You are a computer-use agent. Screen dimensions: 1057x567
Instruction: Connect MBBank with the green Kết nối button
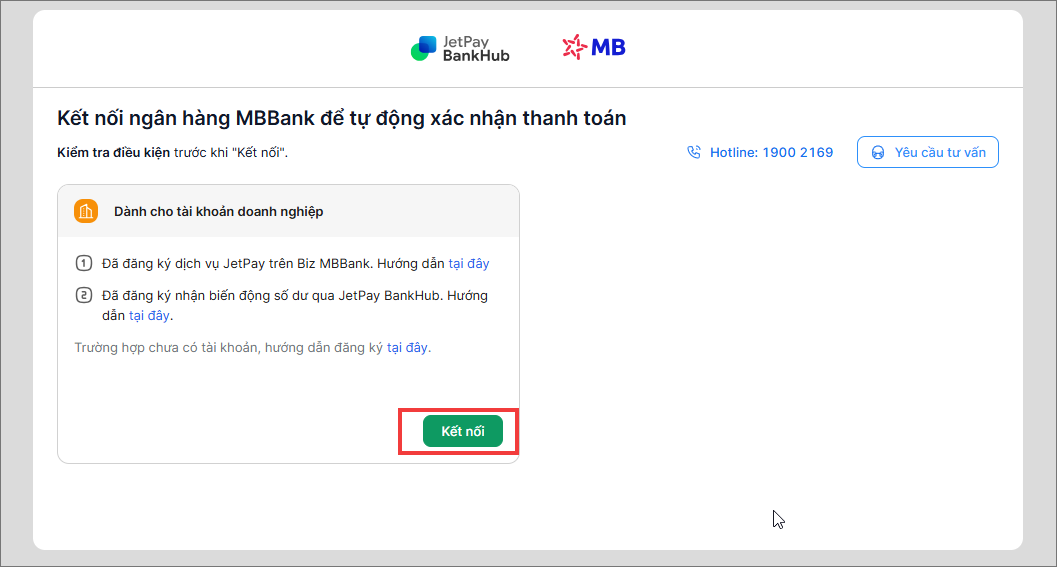(462, 431)
